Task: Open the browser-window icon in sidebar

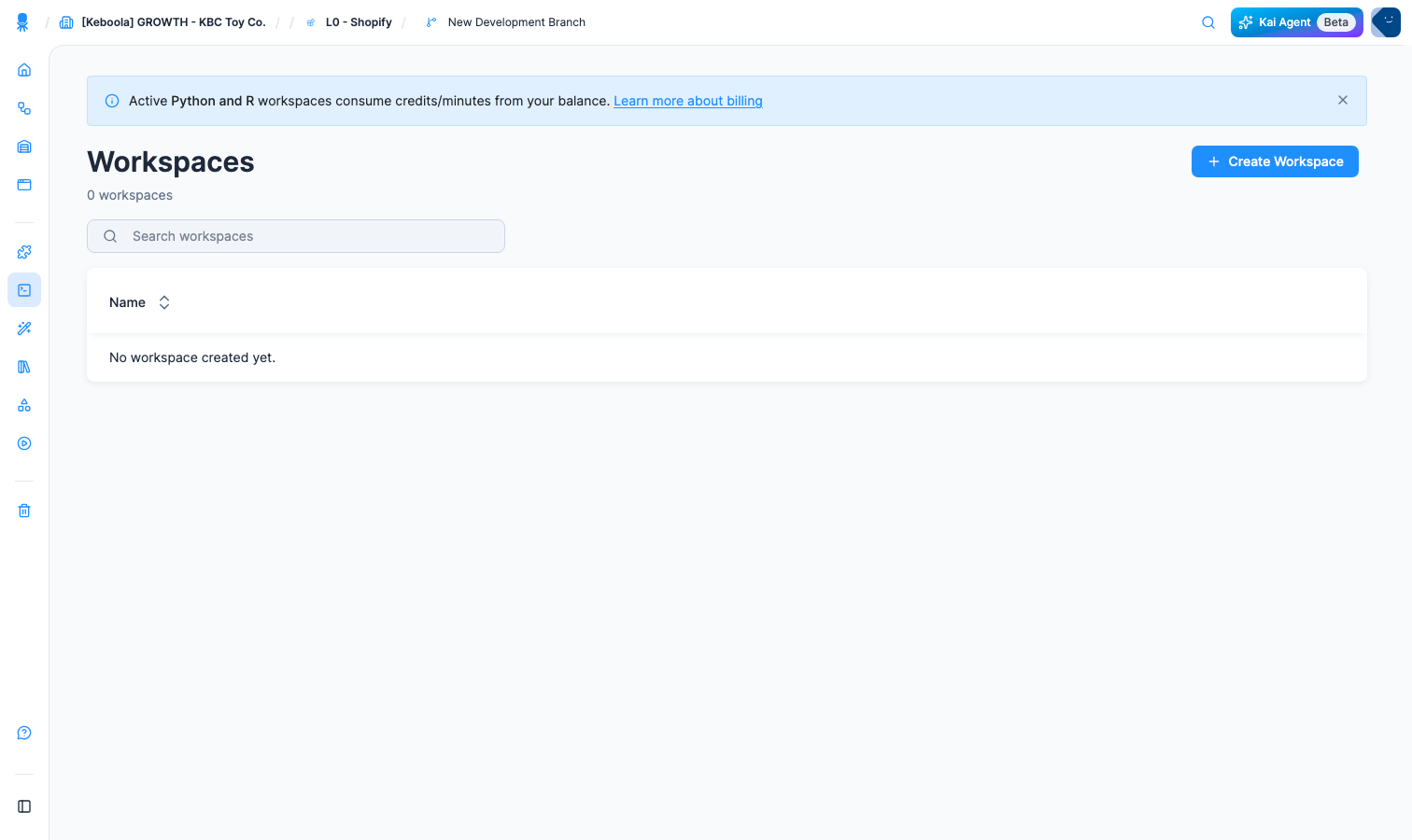Action: [24, 185]
